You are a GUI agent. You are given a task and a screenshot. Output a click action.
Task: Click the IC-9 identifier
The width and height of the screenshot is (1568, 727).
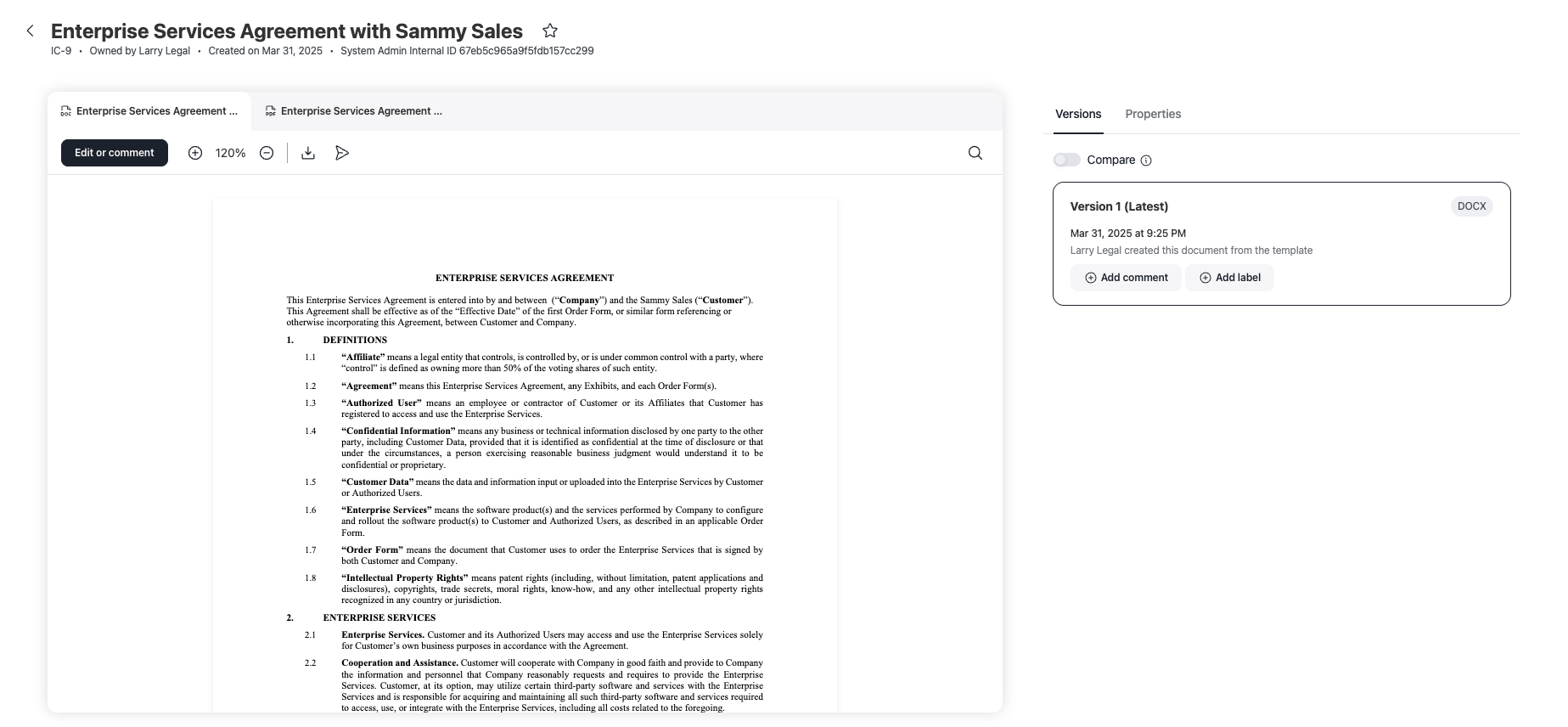coord(61,51)
